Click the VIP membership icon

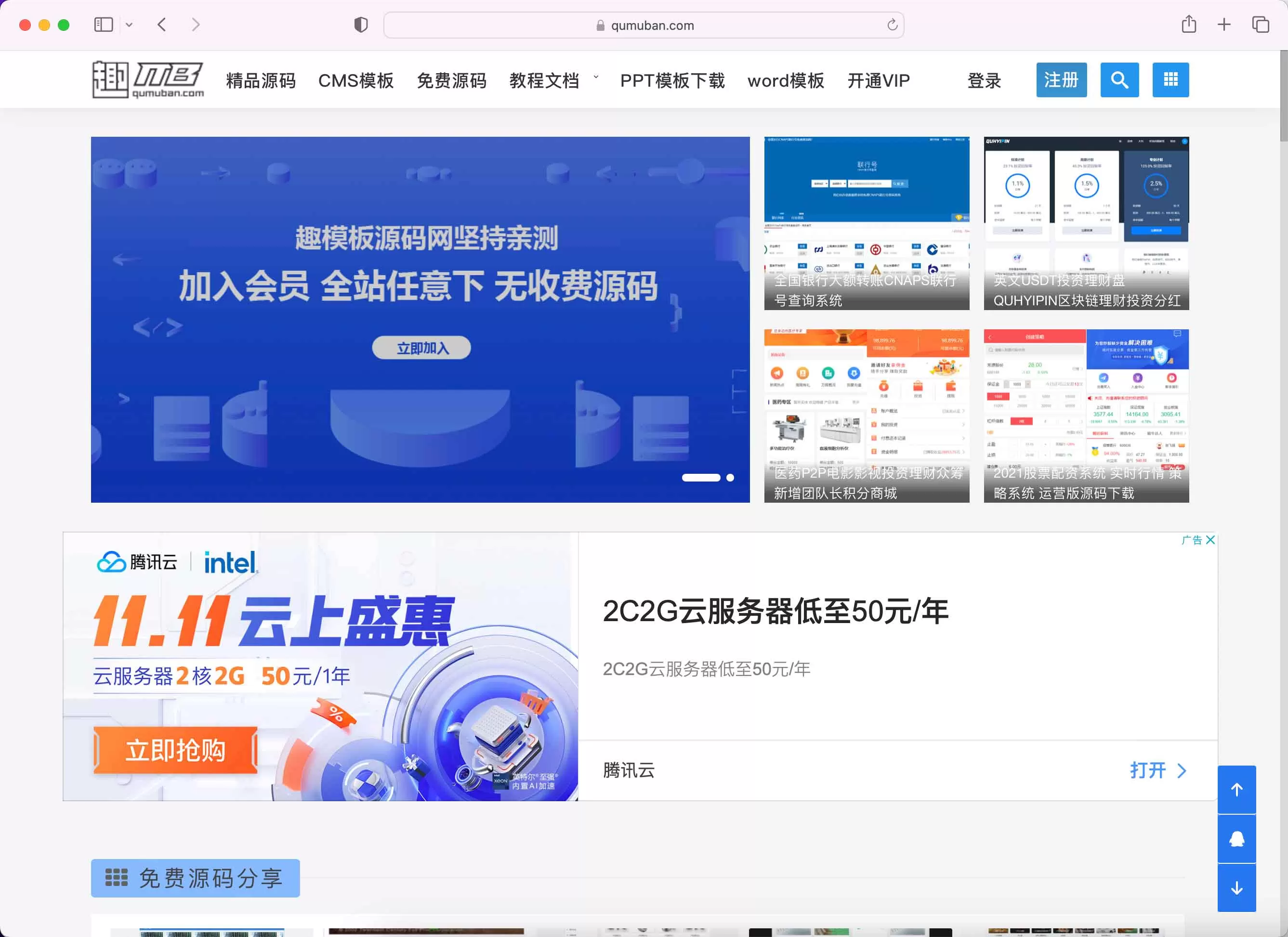(x=879, y=80)
